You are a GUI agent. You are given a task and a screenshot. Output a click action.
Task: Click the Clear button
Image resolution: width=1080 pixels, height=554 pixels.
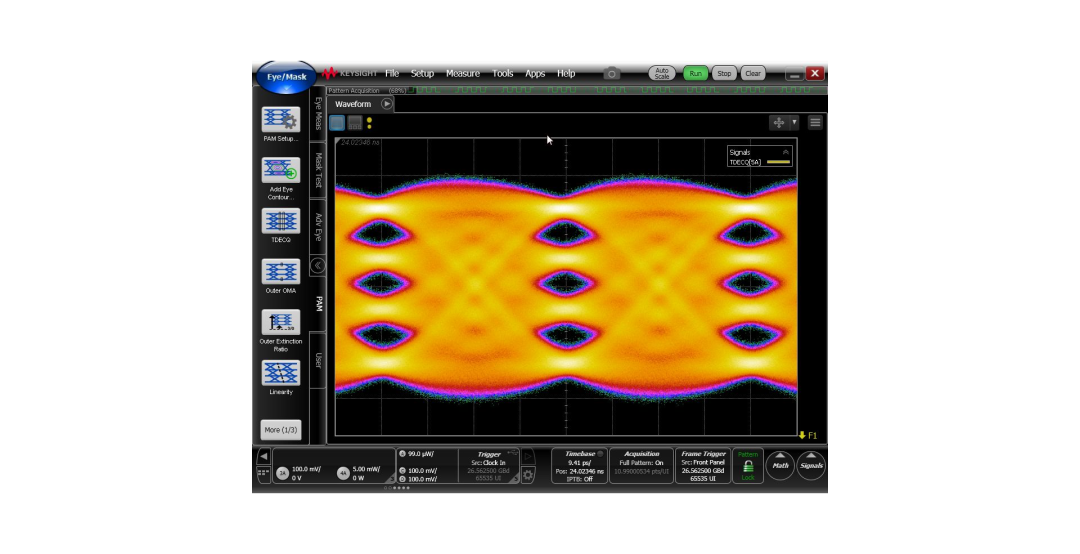[753, 73]
